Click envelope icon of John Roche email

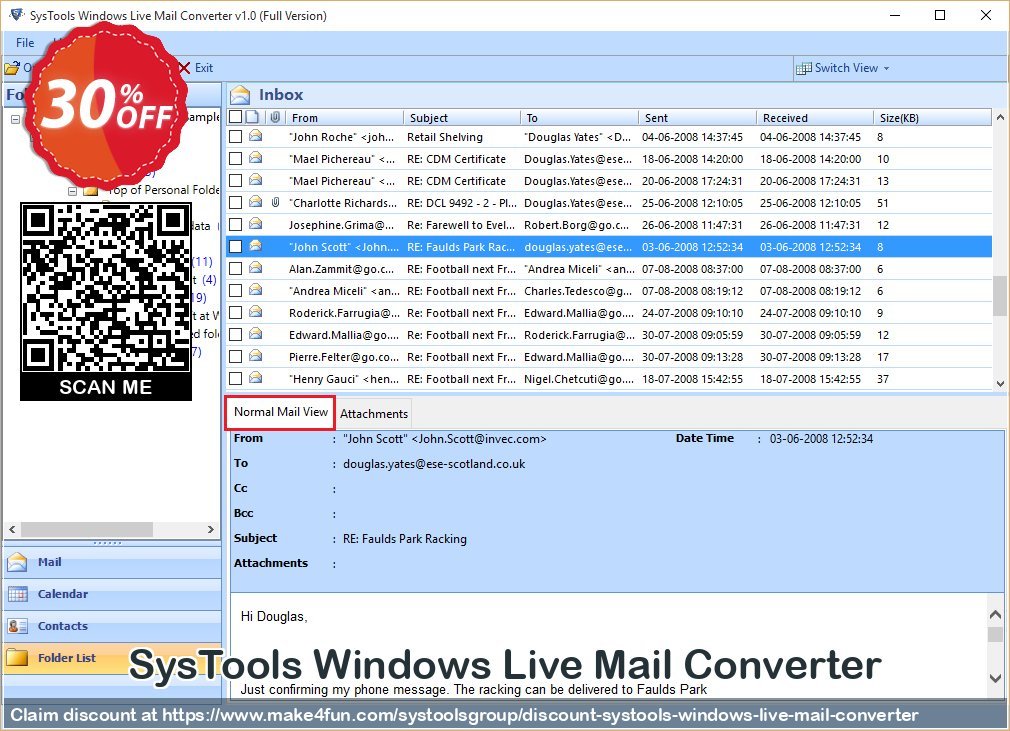pyautogui.click(x=255, y=137)
